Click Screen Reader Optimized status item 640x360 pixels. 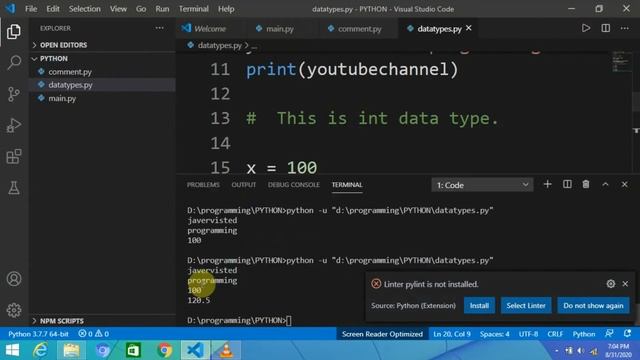coord(382,333)
